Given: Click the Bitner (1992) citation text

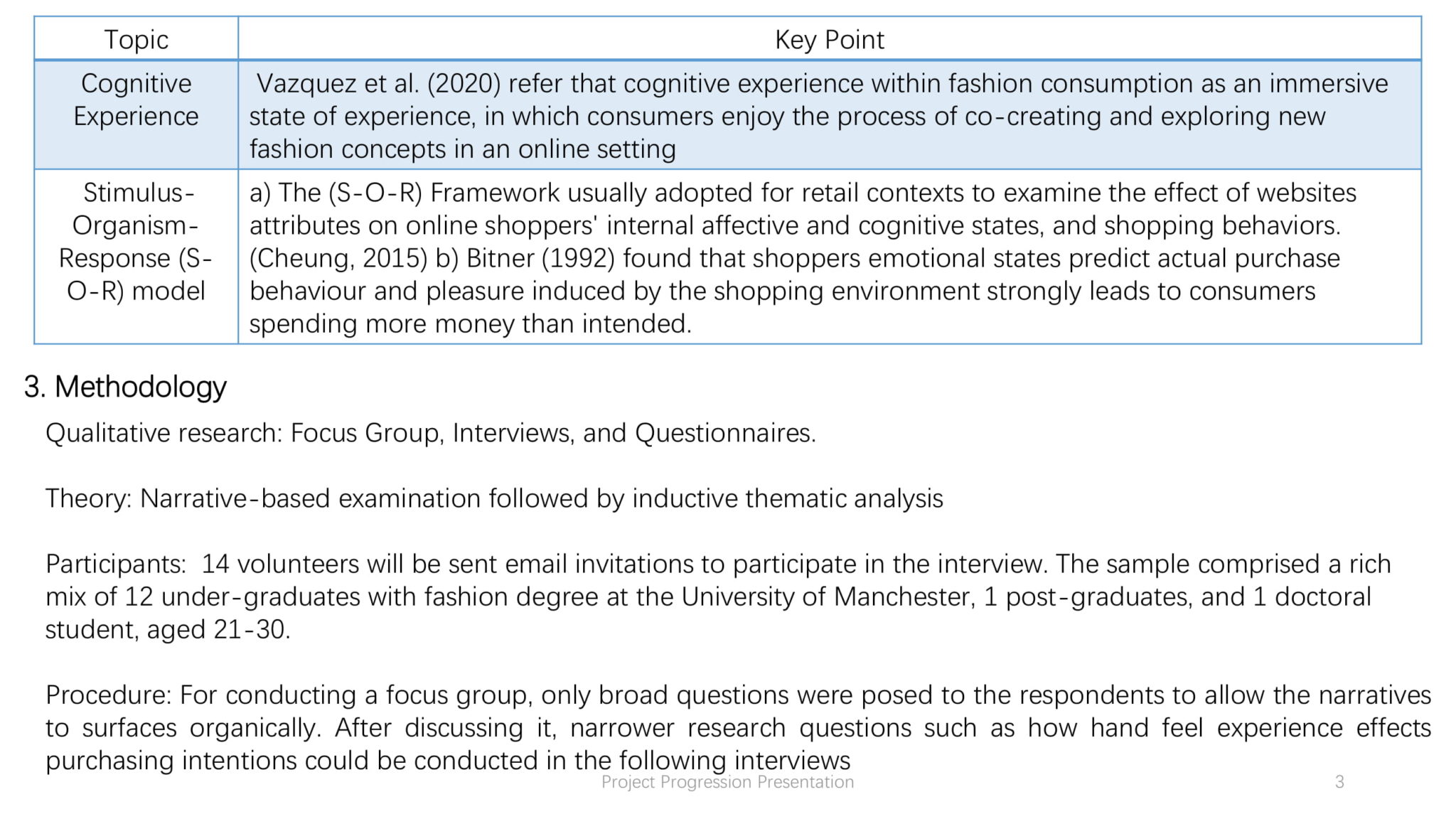Looking at the screenshot, I should click(x=540, y=258).
